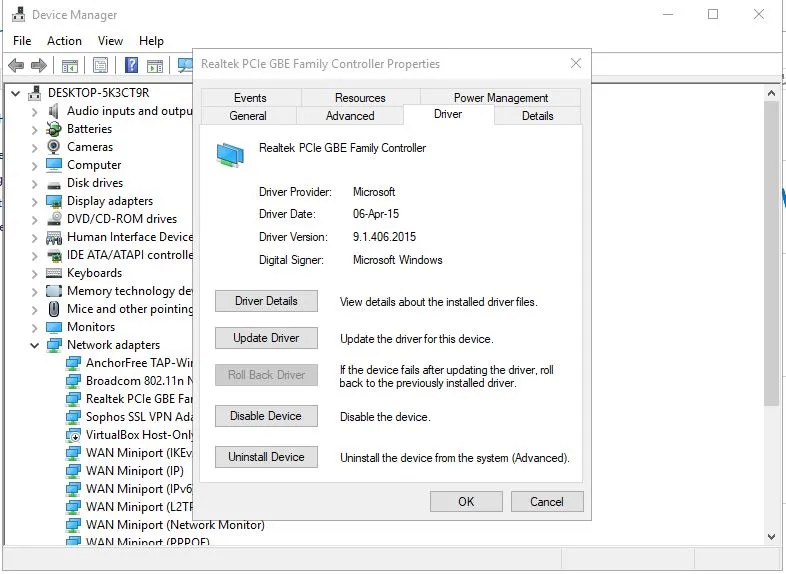Screen dimensions: 786x574
Task: Click the Monitors category icon
Action: coord(54,327)
